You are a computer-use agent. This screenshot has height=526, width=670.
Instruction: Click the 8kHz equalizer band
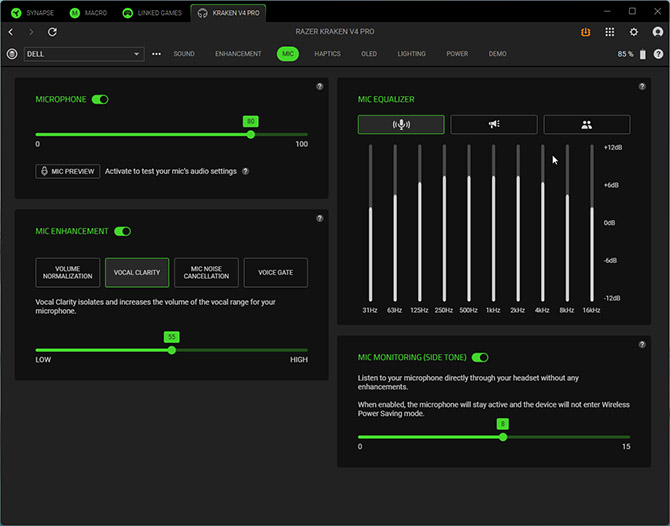(x=567, y=223)
